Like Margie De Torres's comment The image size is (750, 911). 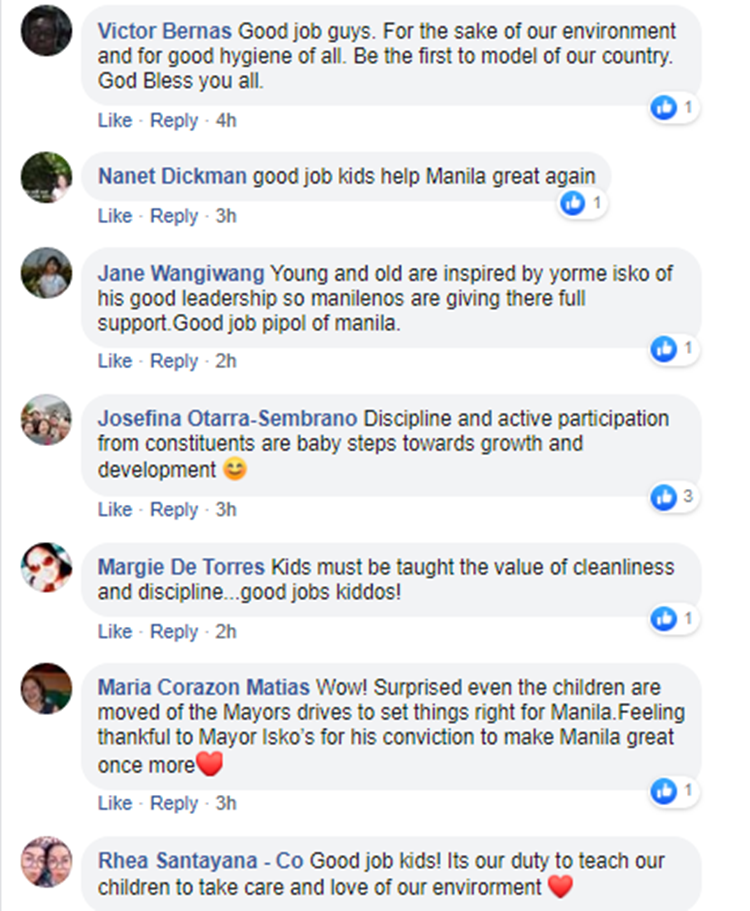click(114, 632)
